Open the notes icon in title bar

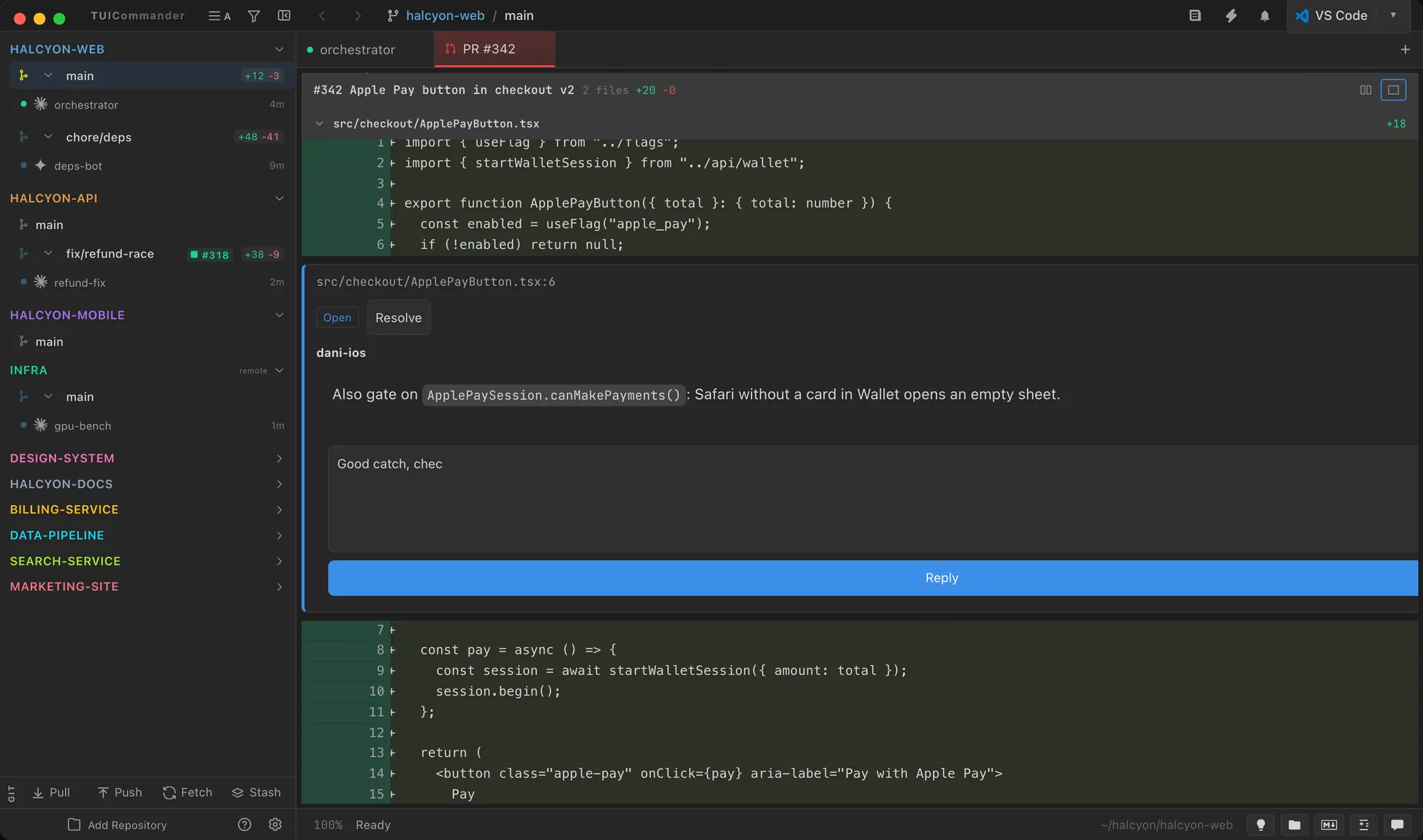coord(1195,16)
